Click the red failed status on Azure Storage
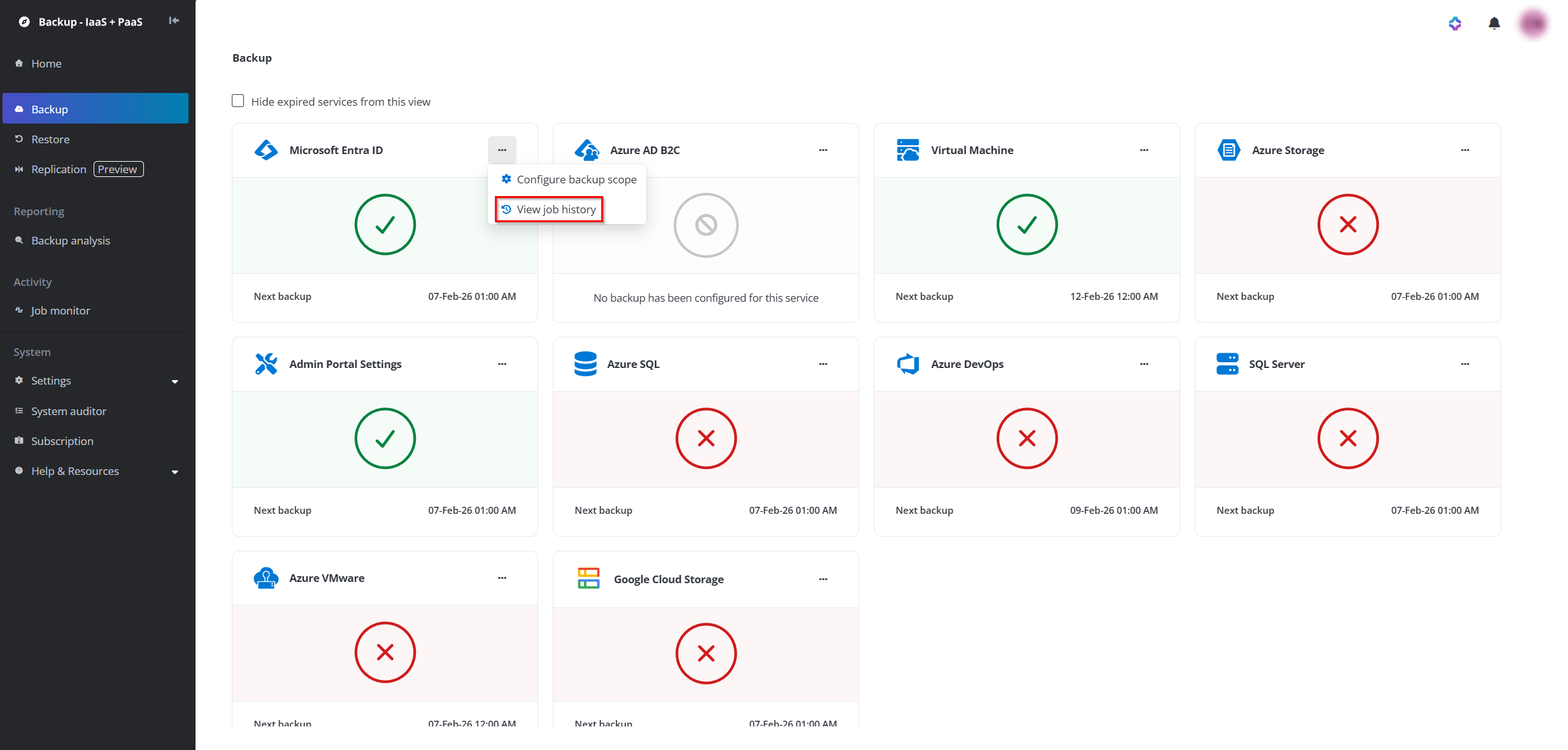Viewport: 1568px width, 750px height. [1348, 225]
